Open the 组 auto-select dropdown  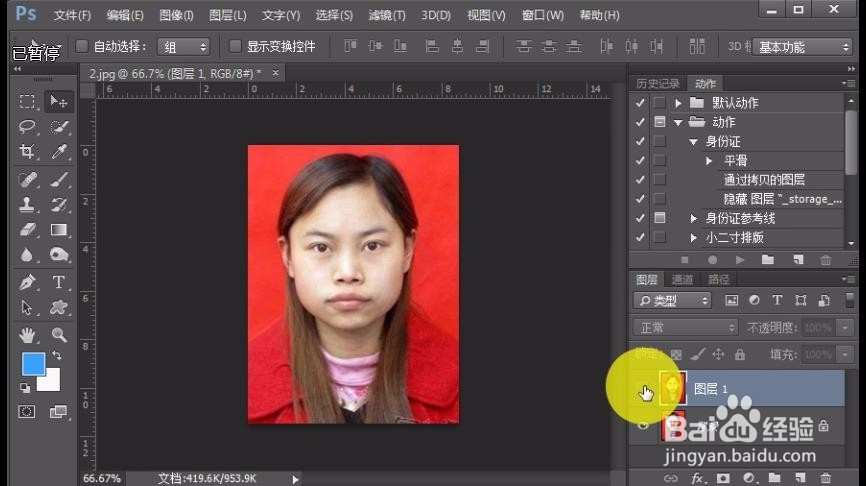click(x=183, y=47)
